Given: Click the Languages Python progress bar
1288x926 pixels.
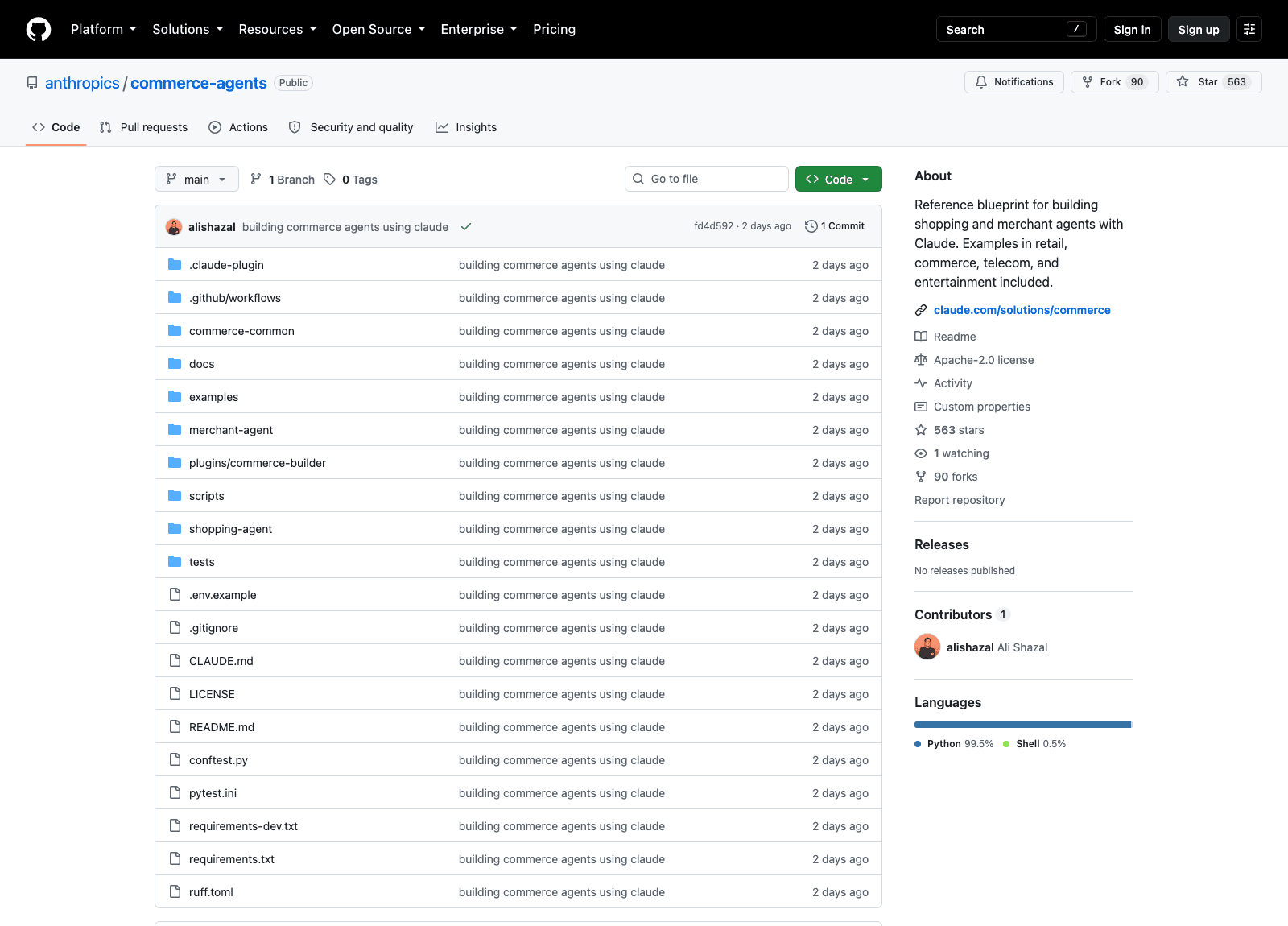Looking at the screenshot, I should click(1022, 725).
